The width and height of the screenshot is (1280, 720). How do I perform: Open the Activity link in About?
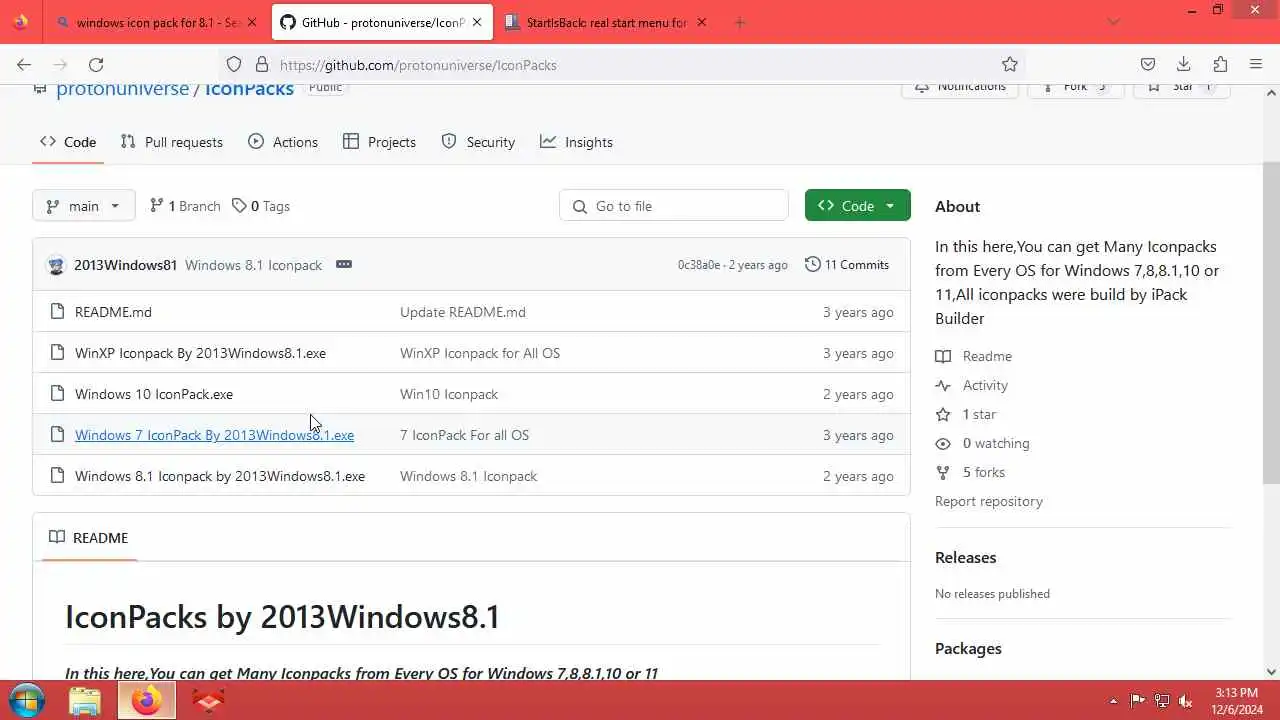click(972, 385)
